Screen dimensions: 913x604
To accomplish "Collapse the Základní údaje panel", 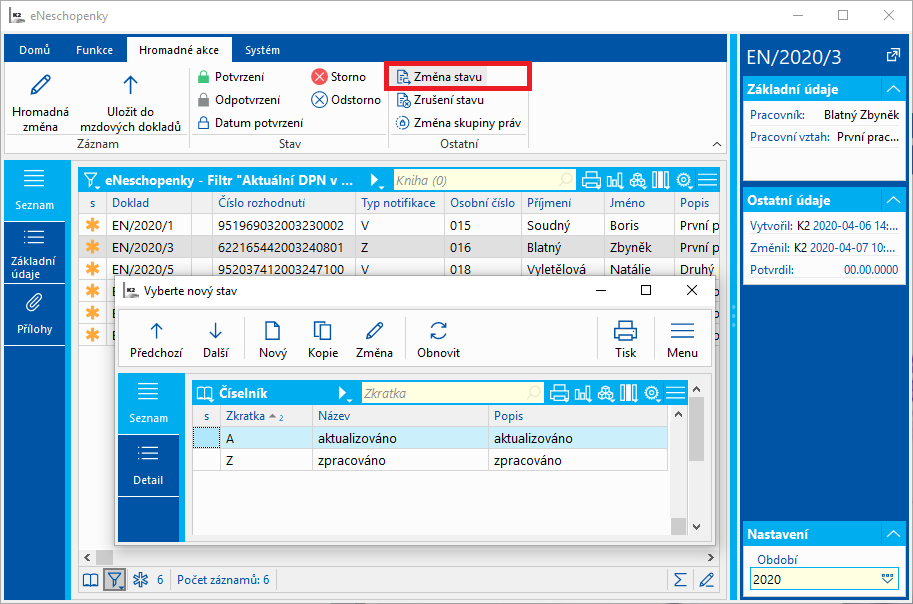I will click(893, 89).
